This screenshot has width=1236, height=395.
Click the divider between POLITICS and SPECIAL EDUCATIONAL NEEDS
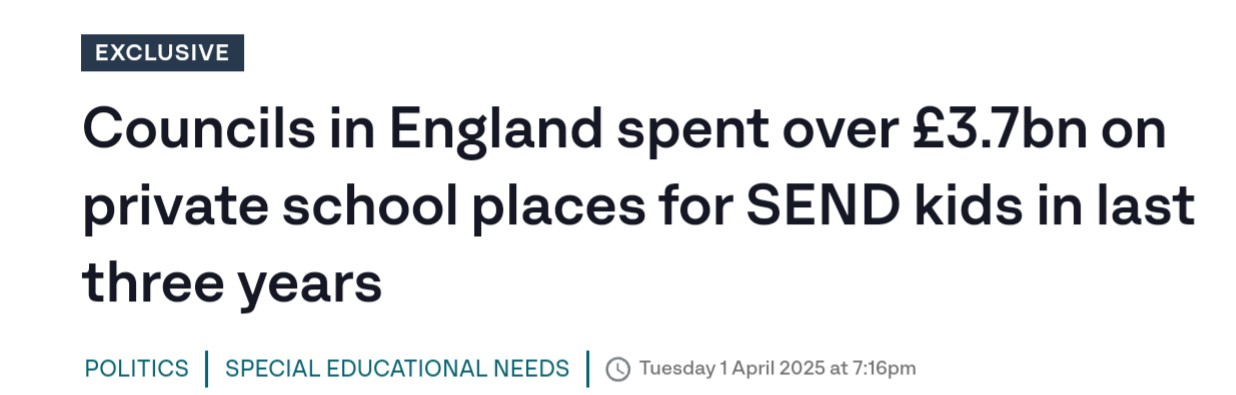click(x=207, y=368)
